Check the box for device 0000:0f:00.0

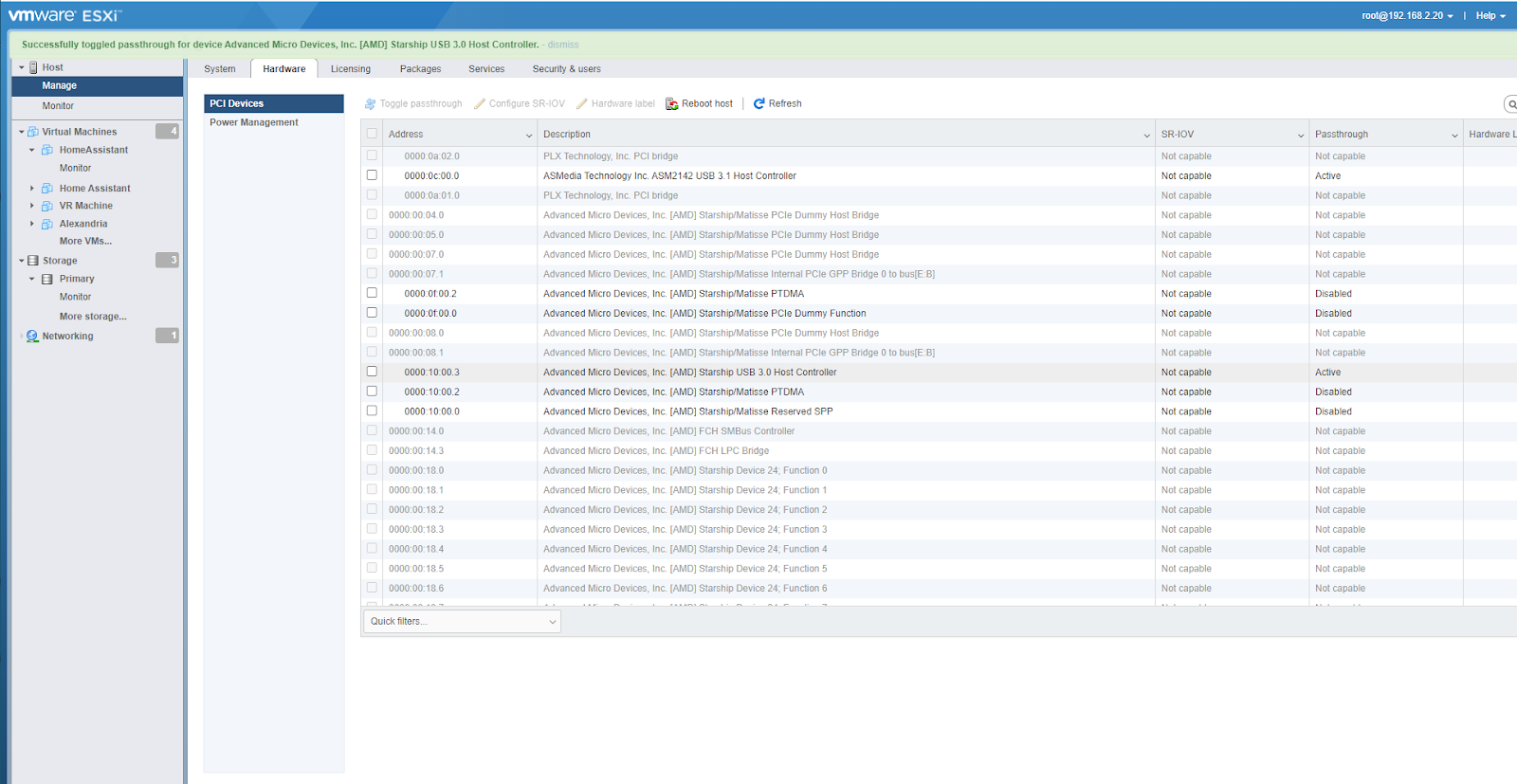click(x=372, y=313)
